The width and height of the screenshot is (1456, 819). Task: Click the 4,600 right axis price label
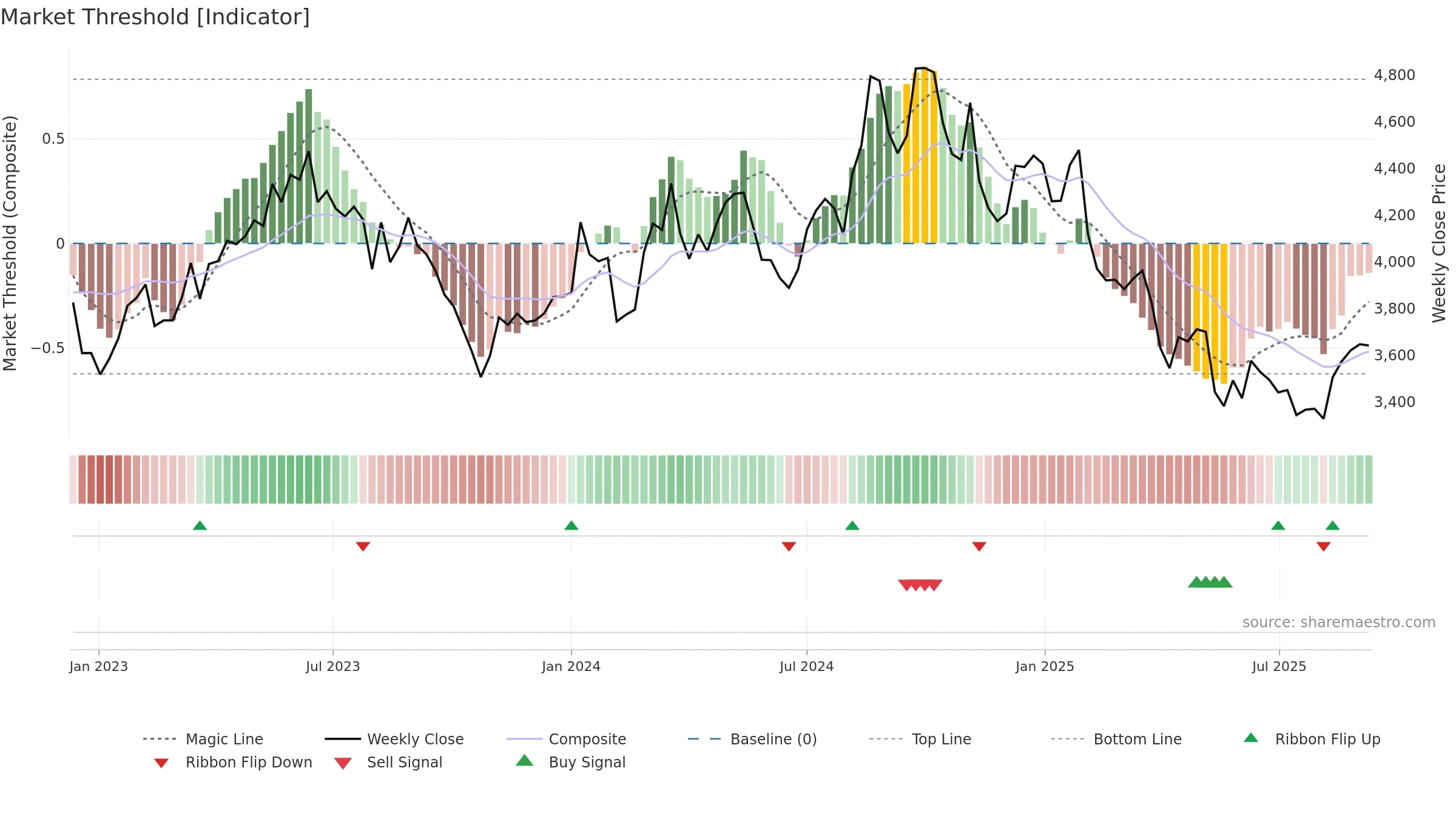tap(1394, 122)
